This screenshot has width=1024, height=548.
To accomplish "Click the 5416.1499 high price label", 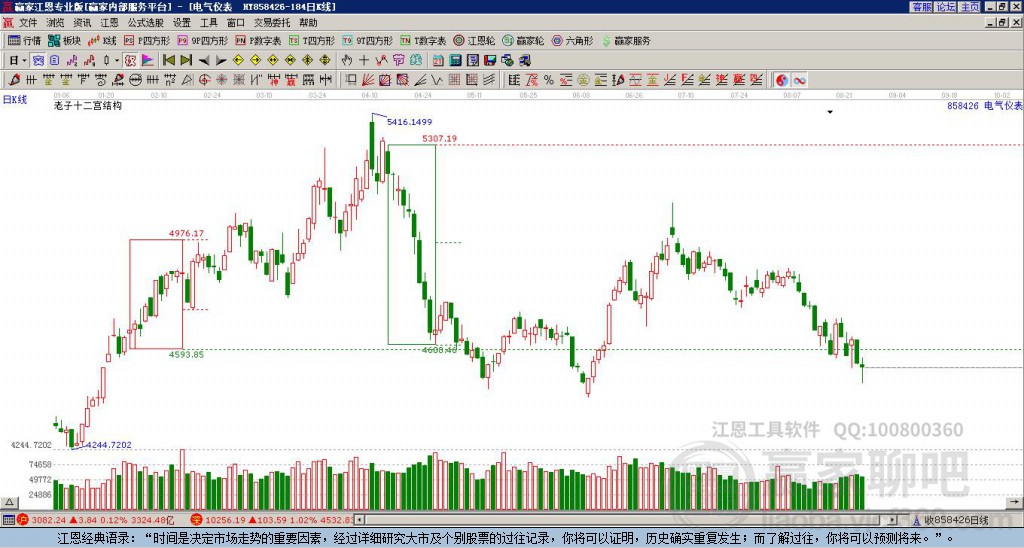I will (x=409, y=122).
